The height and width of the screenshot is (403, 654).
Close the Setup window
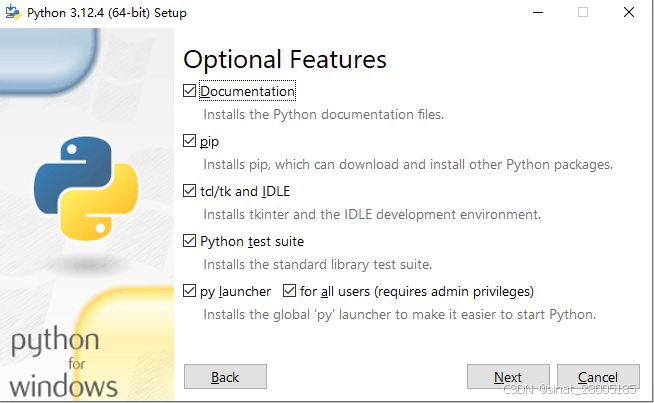point(629,13)
